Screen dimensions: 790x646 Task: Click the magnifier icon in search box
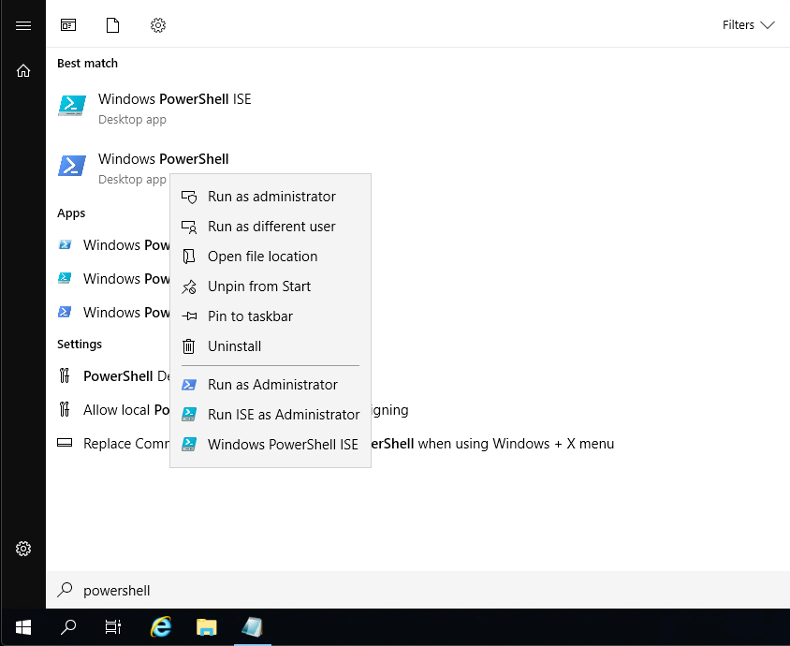tap(65, 590)
